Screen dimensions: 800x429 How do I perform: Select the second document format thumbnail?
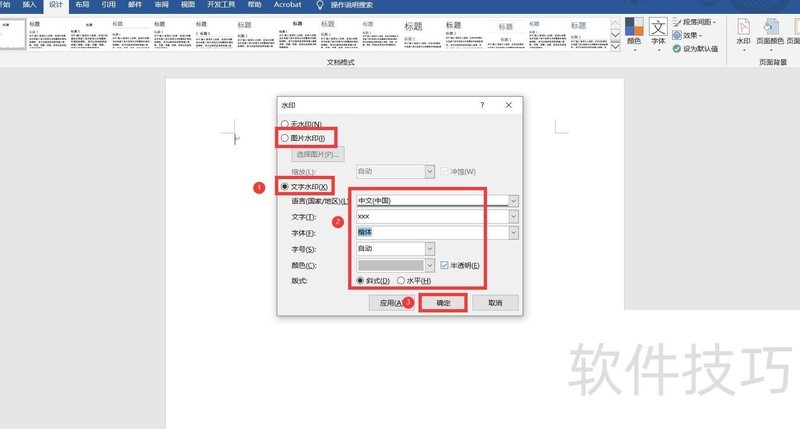pyautogui.click(x=47, y=34)
